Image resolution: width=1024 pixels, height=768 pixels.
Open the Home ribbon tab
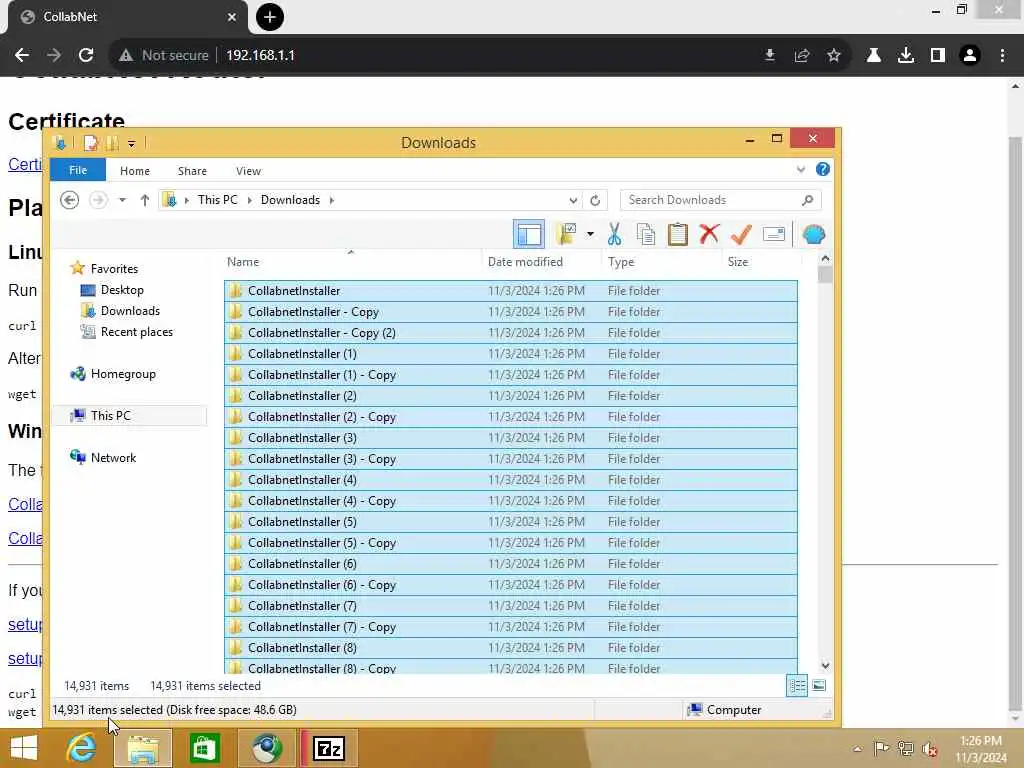[x=135, y=170]
